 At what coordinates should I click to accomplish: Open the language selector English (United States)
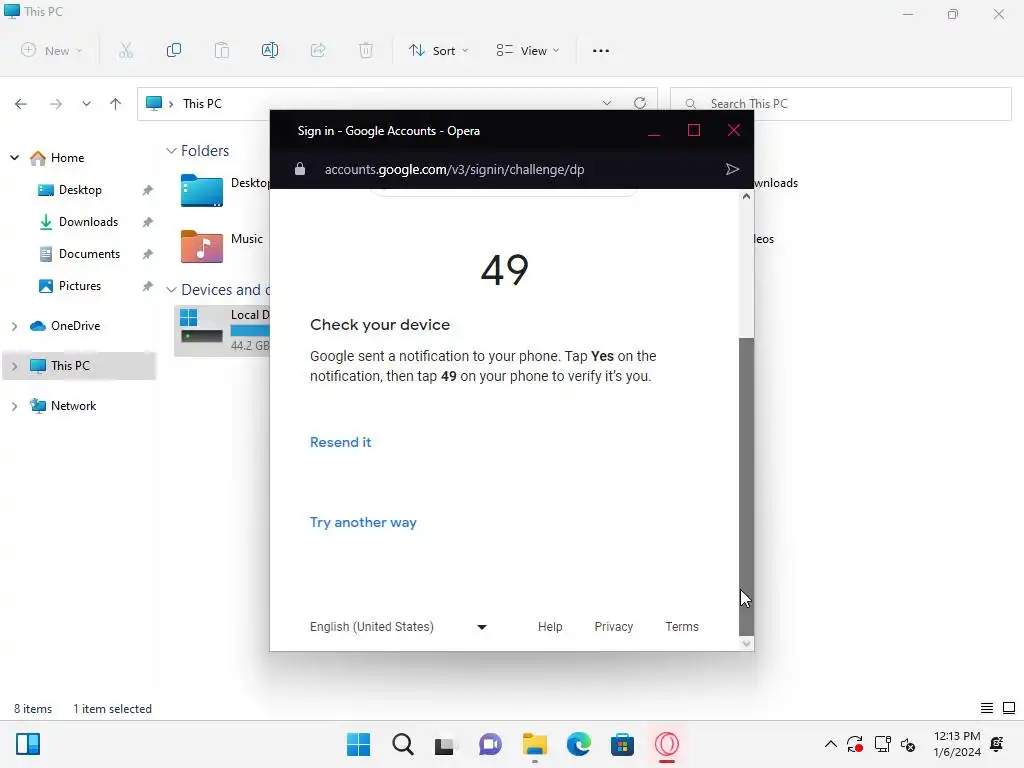click(398, 627)
